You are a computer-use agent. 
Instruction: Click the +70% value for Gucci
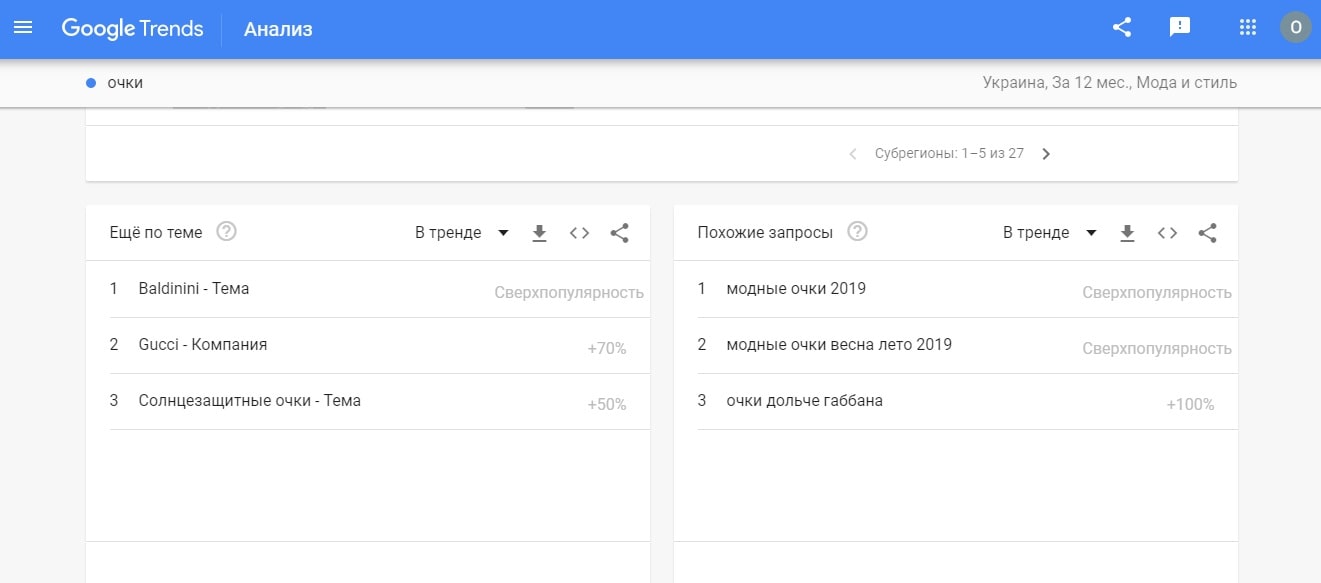pos(607,349)
